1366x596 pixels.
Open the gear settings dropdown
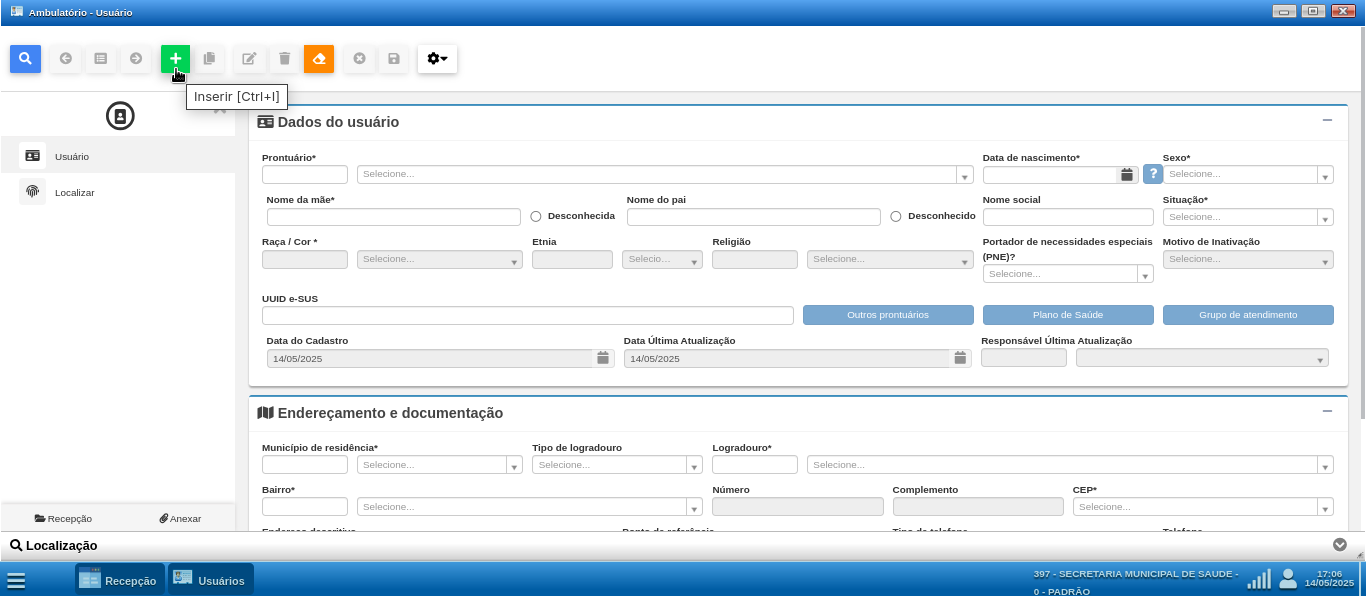[437, 59]
